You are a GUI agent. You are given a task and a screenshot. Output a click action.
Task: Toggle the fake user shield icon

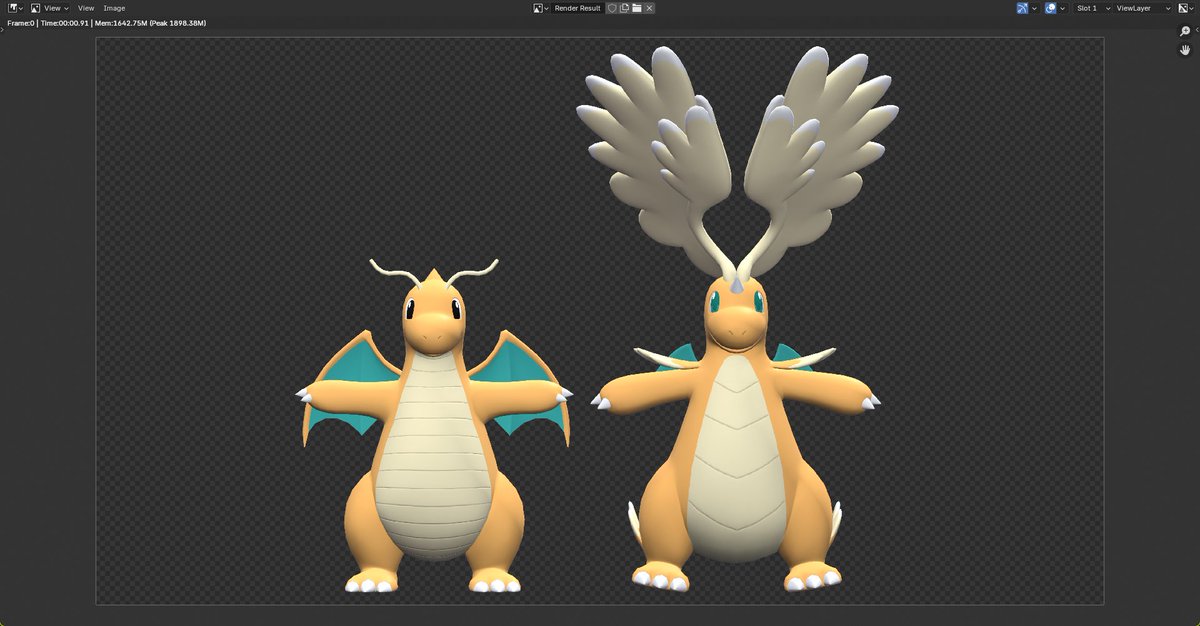612,8
